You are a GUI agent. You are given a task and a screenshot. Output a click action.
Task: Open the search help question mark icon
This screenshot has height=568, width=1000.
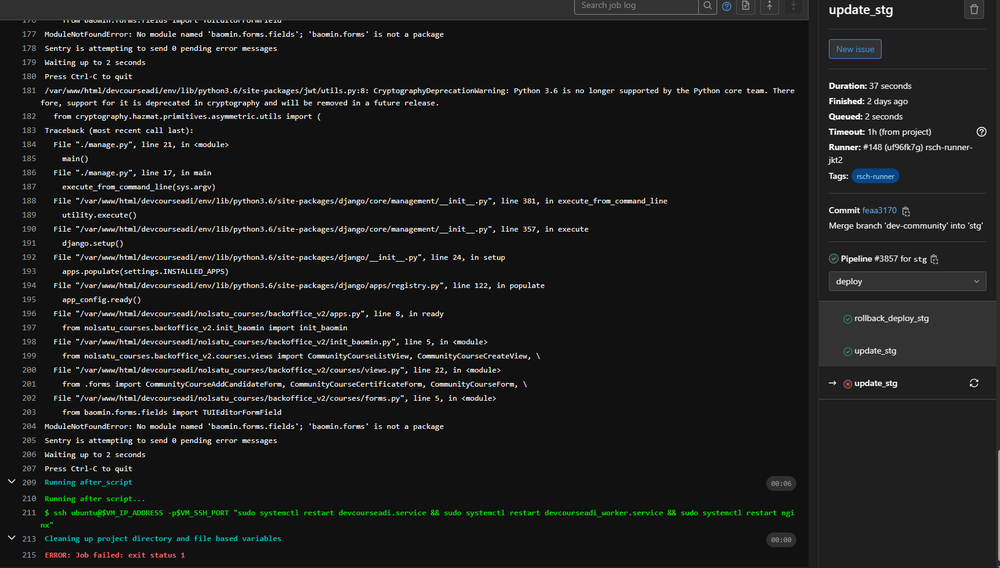726,6
